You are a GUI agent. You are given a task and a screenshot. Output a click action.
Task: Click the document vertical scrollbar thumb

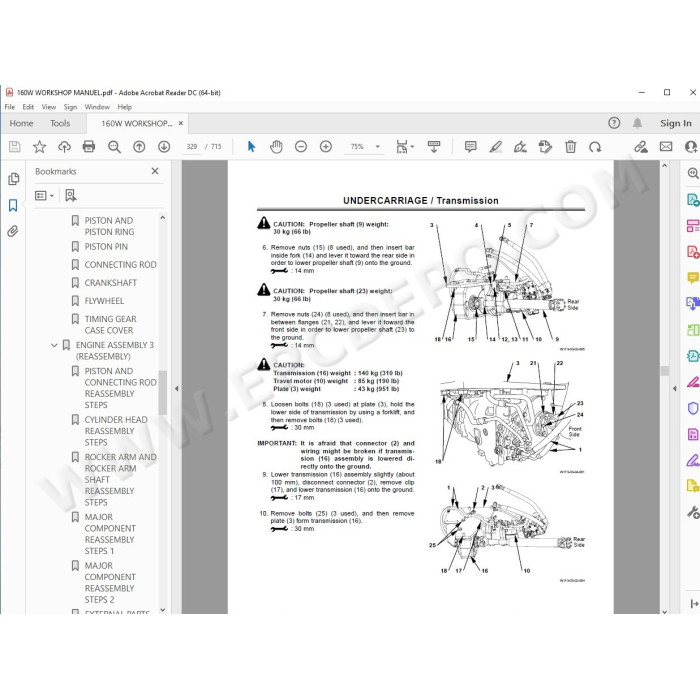665,371
